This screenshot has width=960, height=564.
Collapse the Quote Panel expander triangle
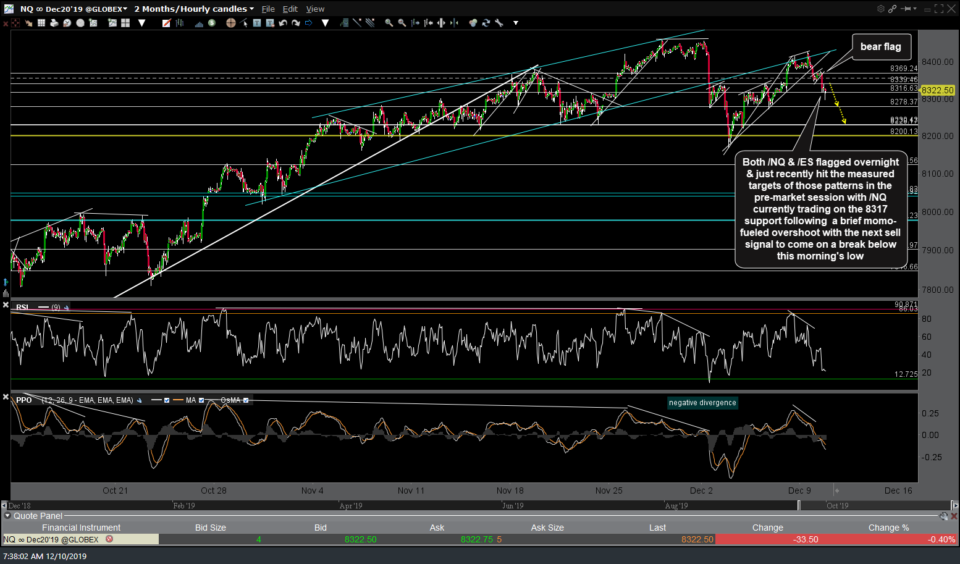pyautogui.click(x=7, y=516)
